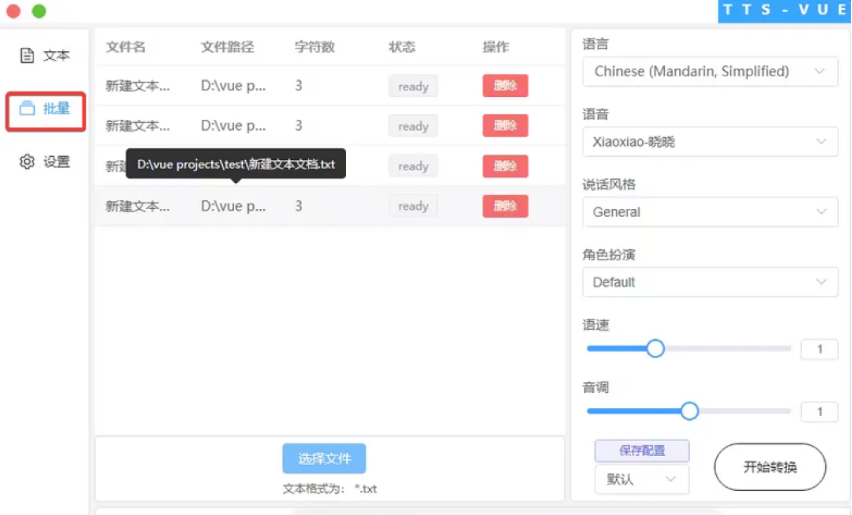Screen dimensions: 852x515
Task: Click the 语速 speed slider handle
Action: click(655, 349)
